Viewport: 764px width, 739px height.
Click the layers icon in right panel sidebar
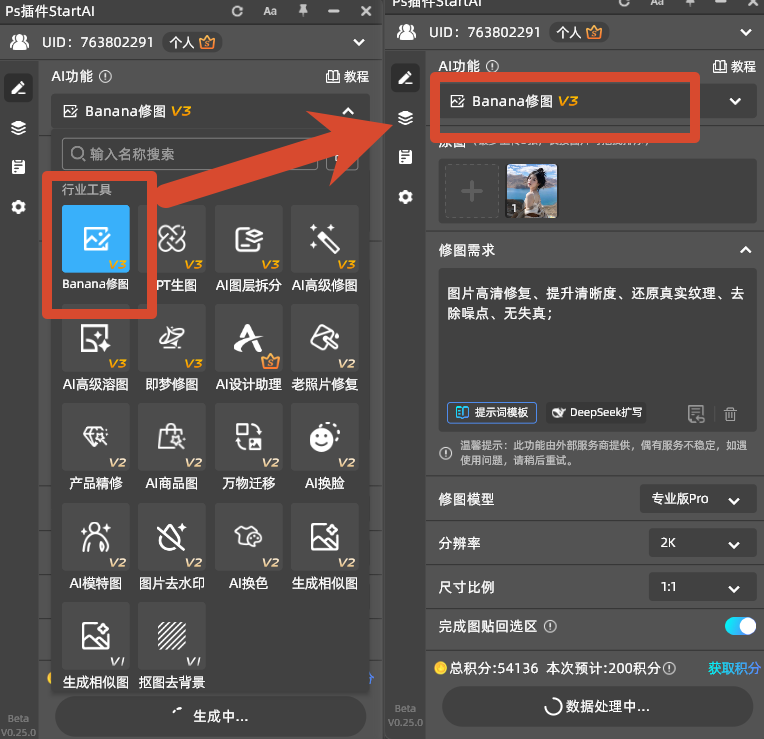click(405, 117)
